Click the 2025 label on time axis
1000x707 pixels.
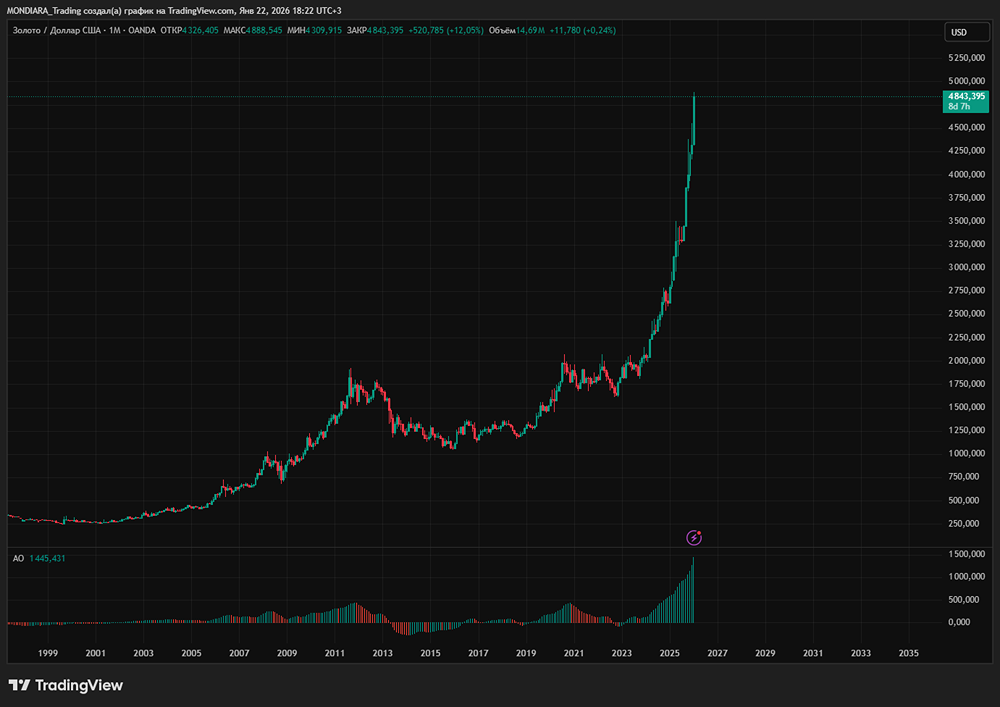click(x=670, y=653)
